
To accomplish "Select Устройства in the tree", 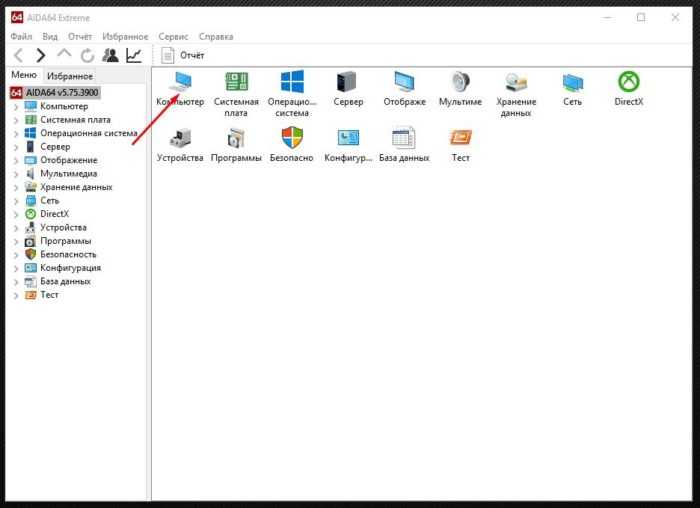I will (63, 228).
